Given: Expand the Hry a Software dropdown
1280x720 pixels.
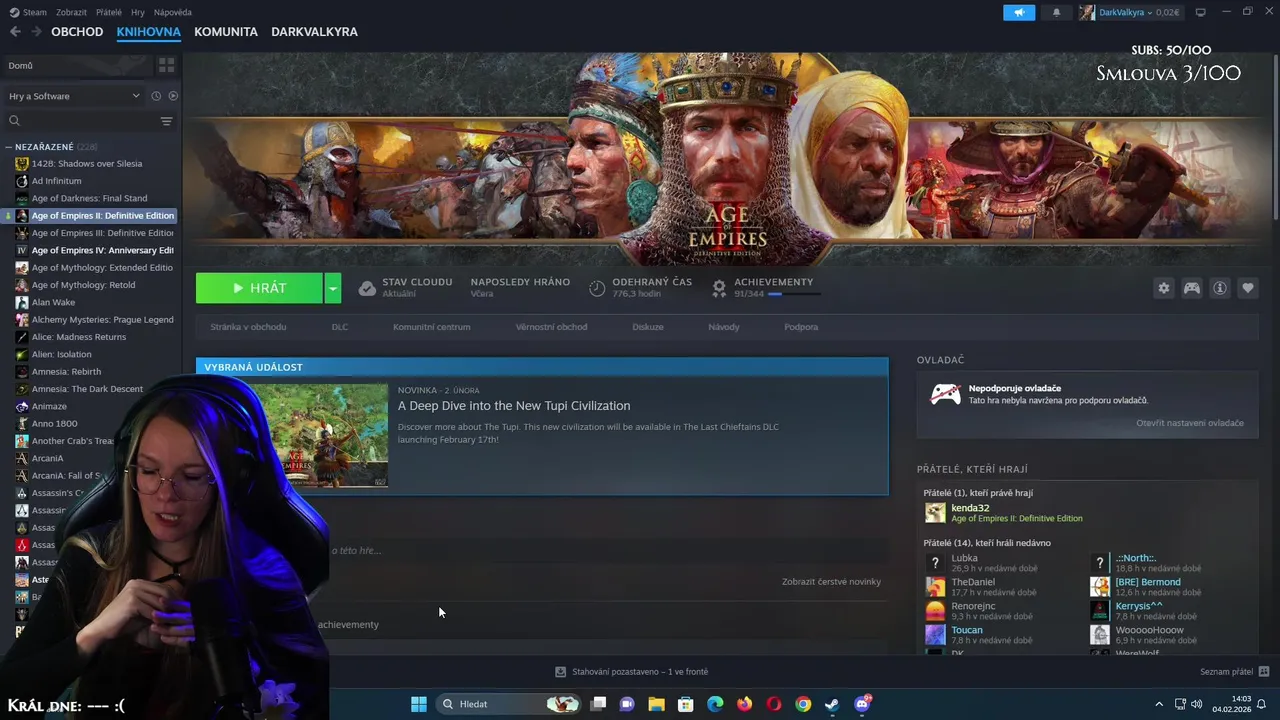Looking at the screenshot, I should click(x=74, y=96).
